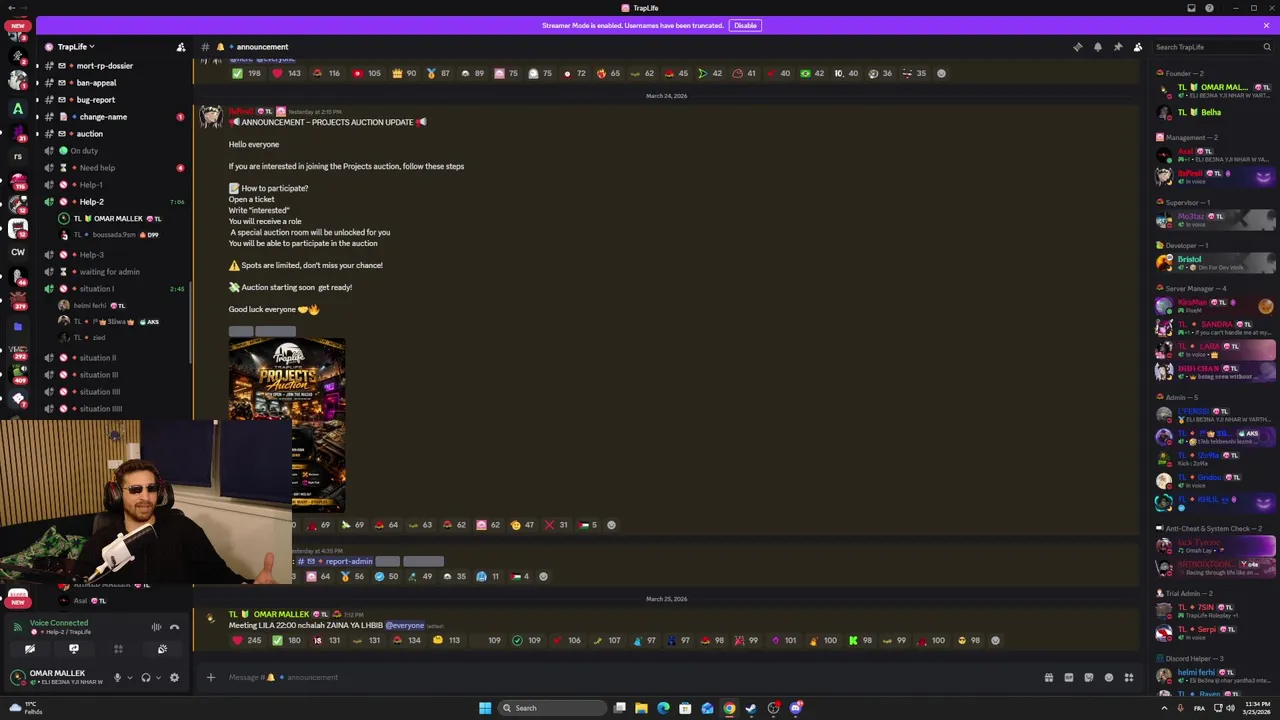Open the Threads icon in channel header
Image resolution: width=1280 pixels, height=720 pixels.
[1077, 47]
